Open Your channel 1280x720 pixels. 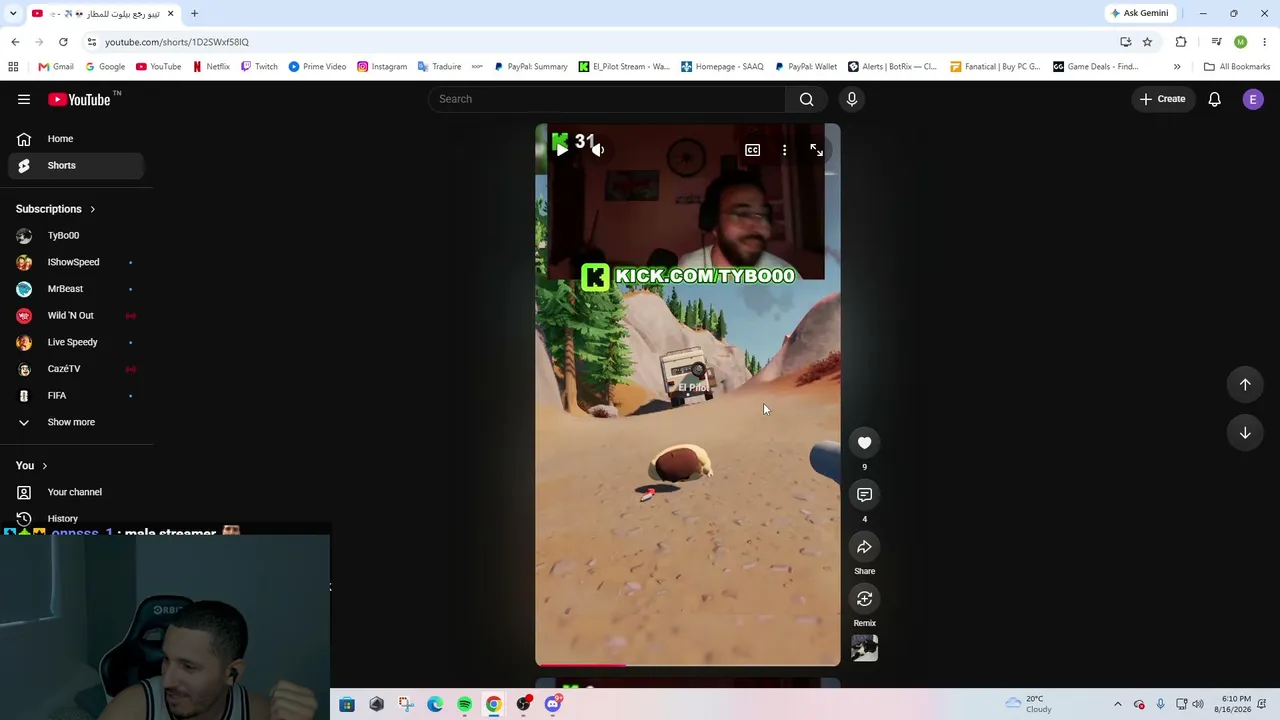[x=76, y=492]
